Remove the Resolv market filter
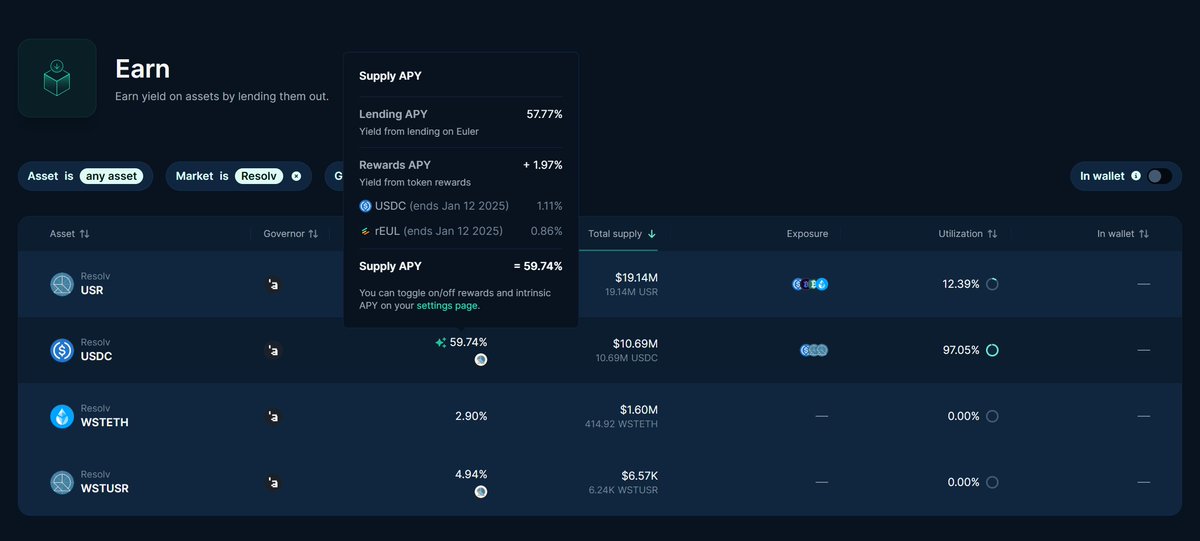Screen dimensions: 1200x541 click(296, 176)
